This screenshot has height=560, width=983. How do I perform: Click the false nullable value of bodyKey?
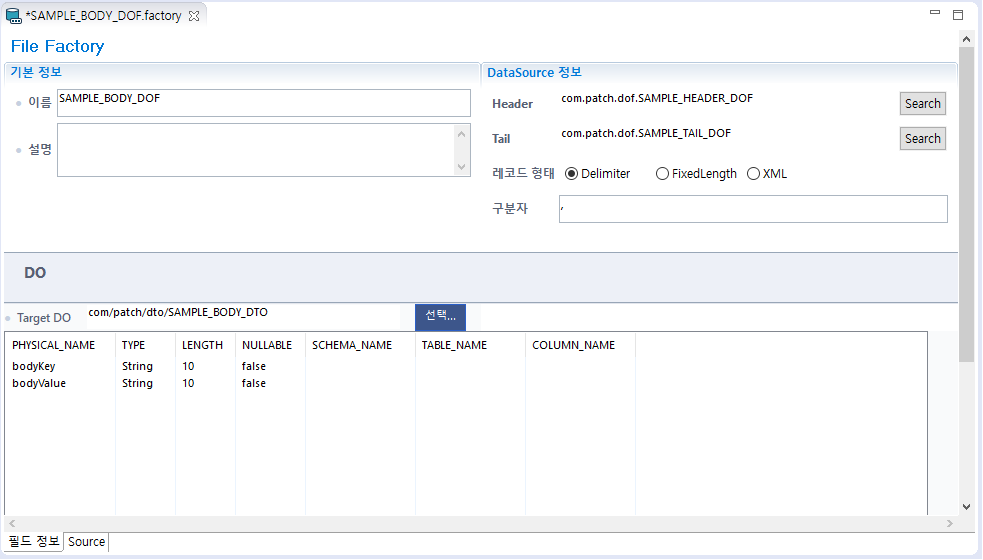point(254,366)
